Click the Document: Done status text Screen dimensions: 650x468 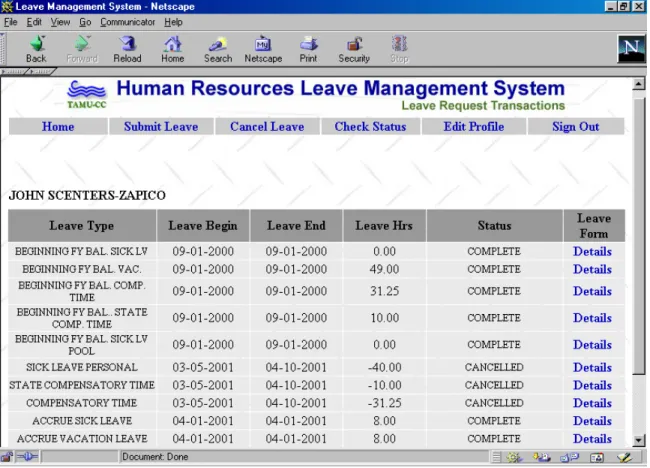[155, 457]
